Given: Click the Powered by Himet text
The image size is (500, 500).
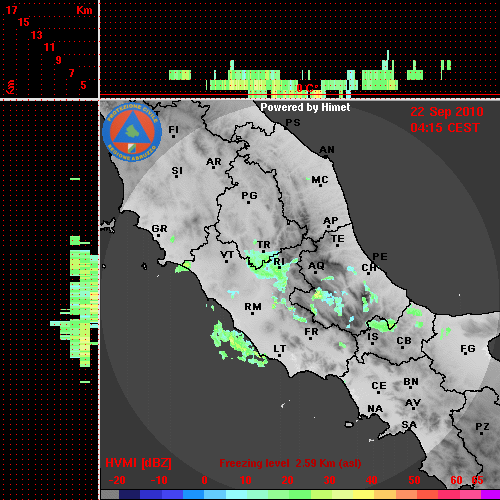Looking at the screenshot, I should tap(305, 107).
